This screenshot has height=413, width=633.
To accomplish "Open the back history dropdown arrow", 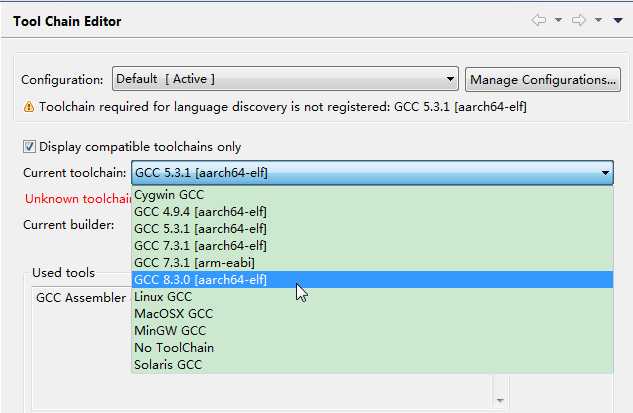I will (558, 20).
